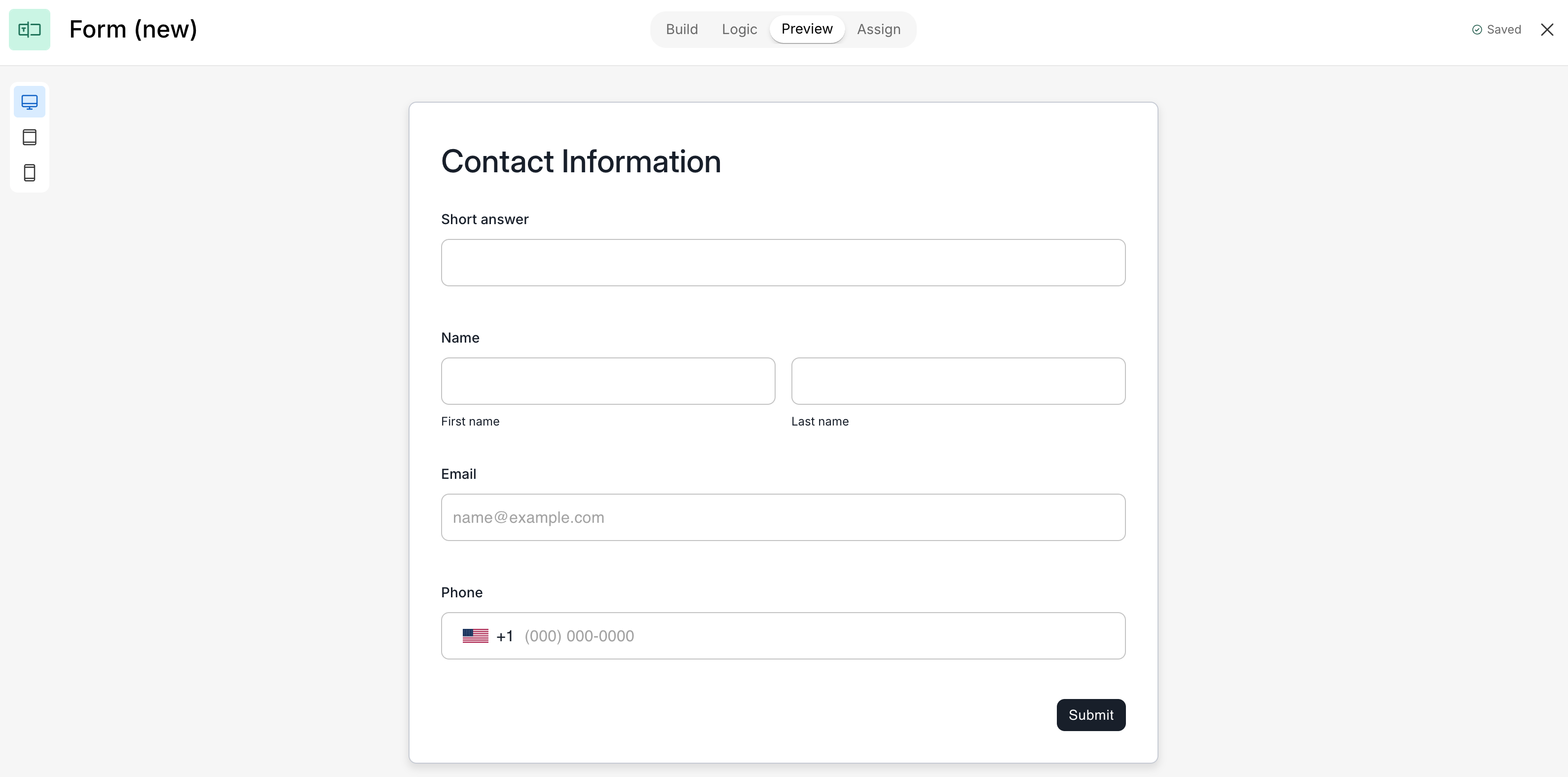1568x777 pixels.
Task: Focus the Short answer text field
Action: [x=783, y=263]
